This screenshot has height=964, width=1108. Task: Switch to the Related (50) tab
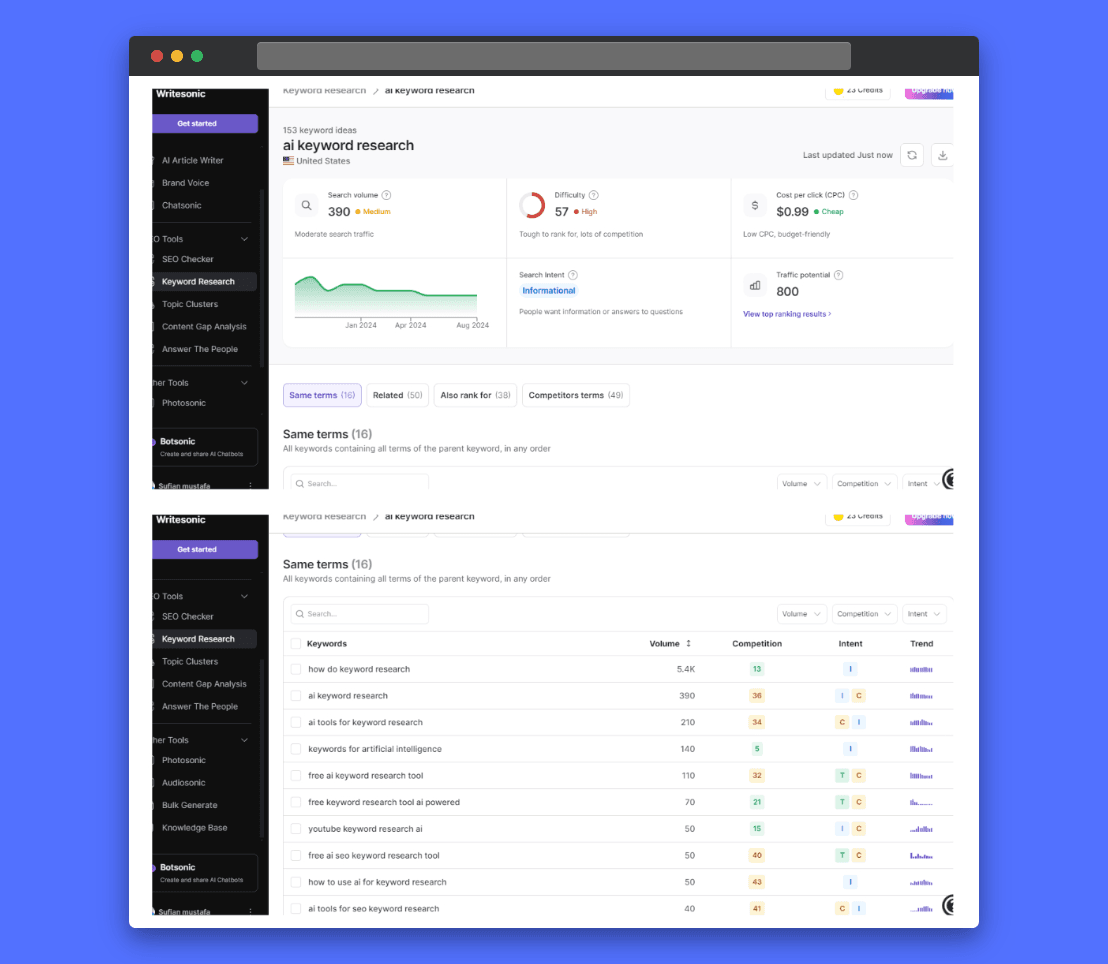398,395
